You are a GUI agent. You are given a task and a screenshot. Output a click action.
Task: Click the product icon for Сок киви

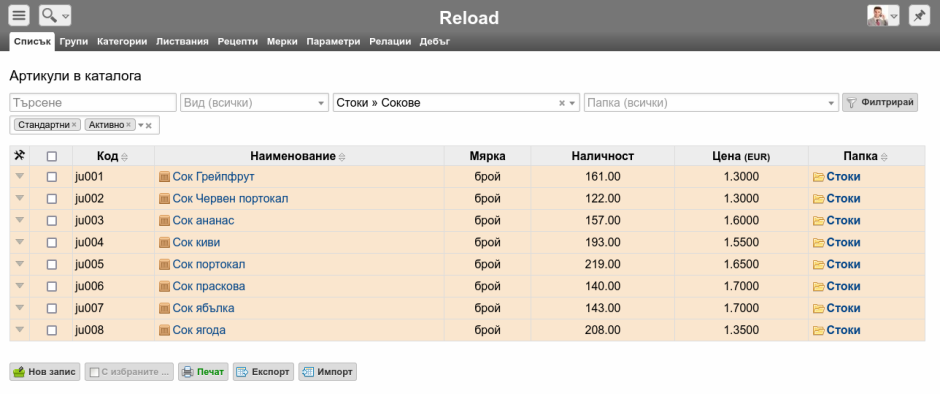(164, 243)
